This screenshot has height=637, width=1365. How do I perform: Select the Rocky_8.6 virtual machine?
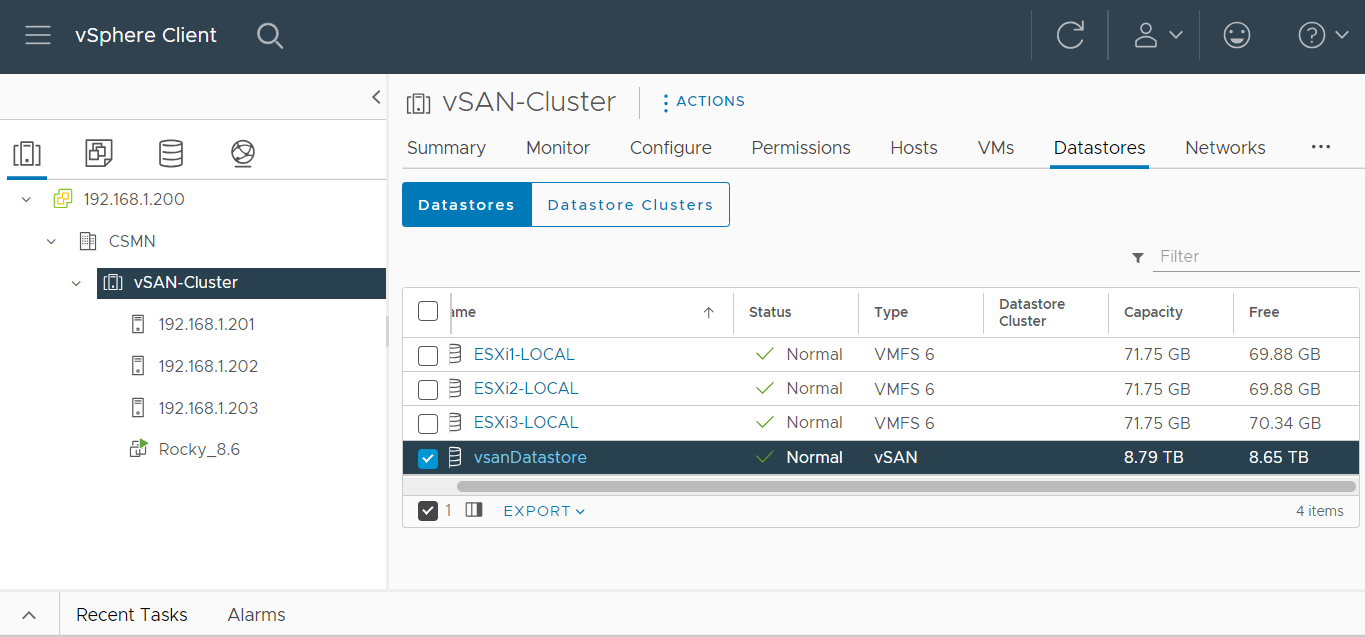pyautogui.click(x=199, y=449)
